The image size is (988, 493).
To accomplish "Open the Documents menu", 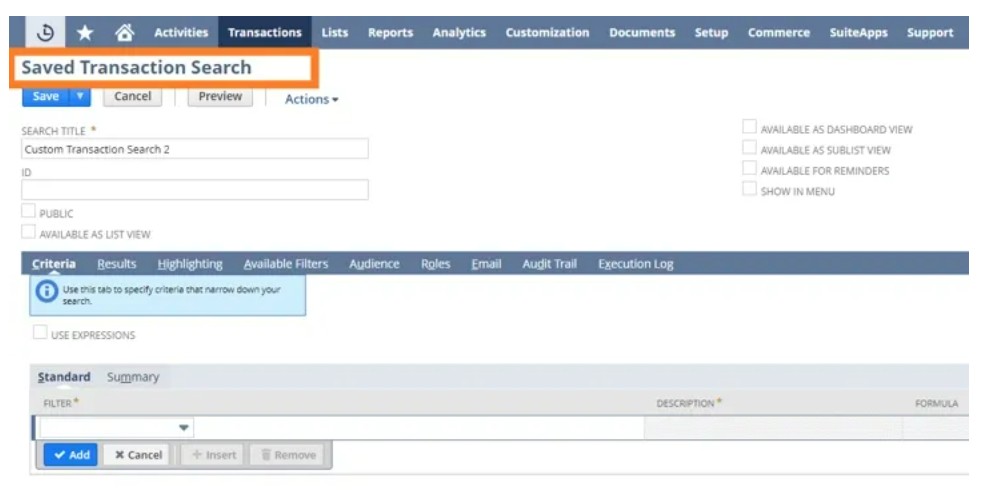I will [642, 33].
